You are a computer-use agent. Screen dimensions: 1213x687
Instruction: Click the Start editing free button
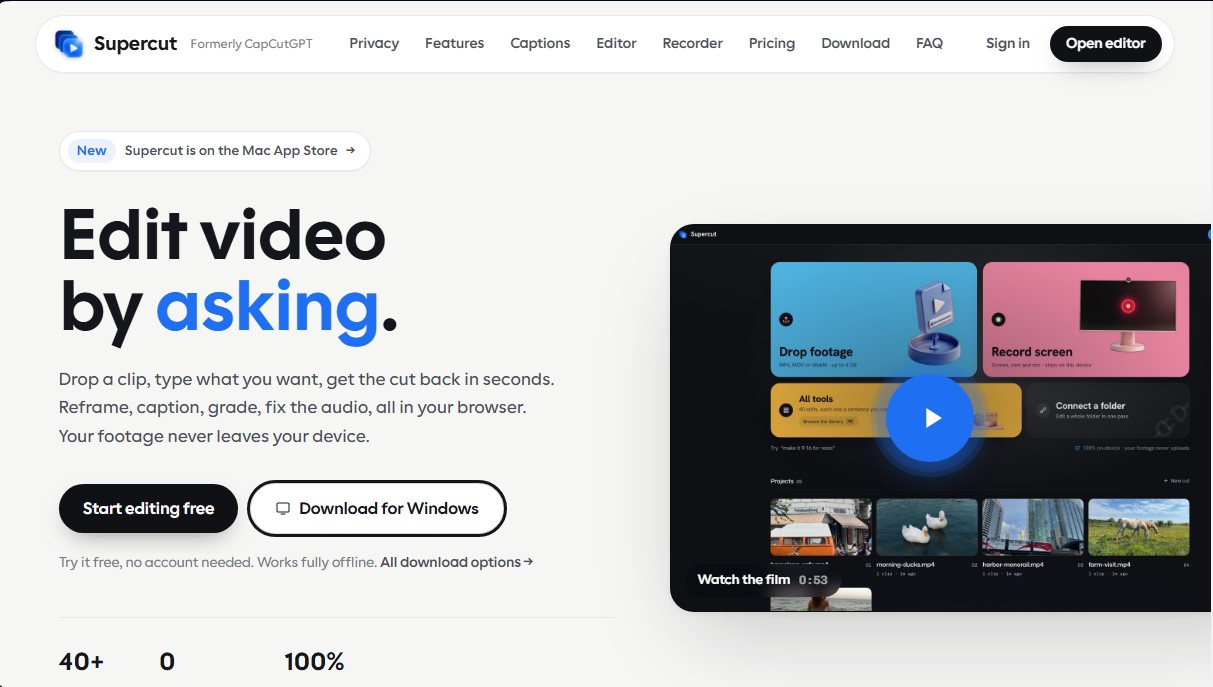[148, 508]
